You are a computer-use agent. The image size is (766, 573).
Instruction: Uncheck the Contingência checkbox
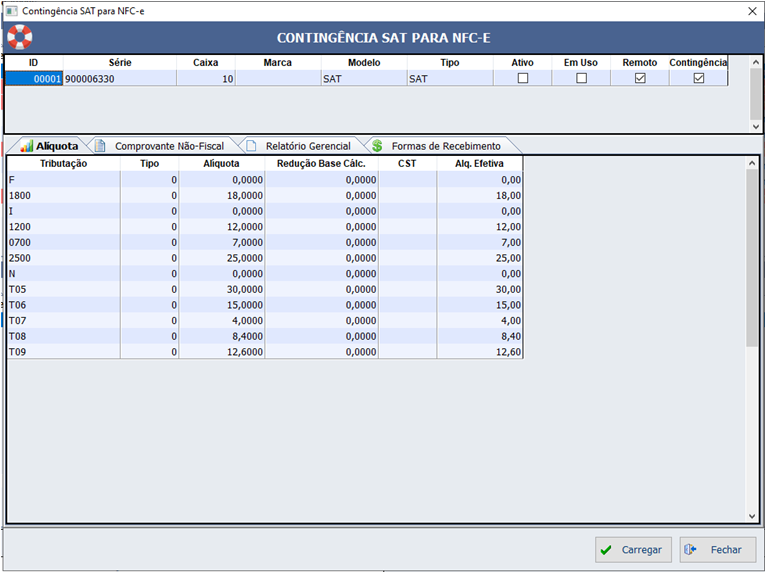click(699, 78)
